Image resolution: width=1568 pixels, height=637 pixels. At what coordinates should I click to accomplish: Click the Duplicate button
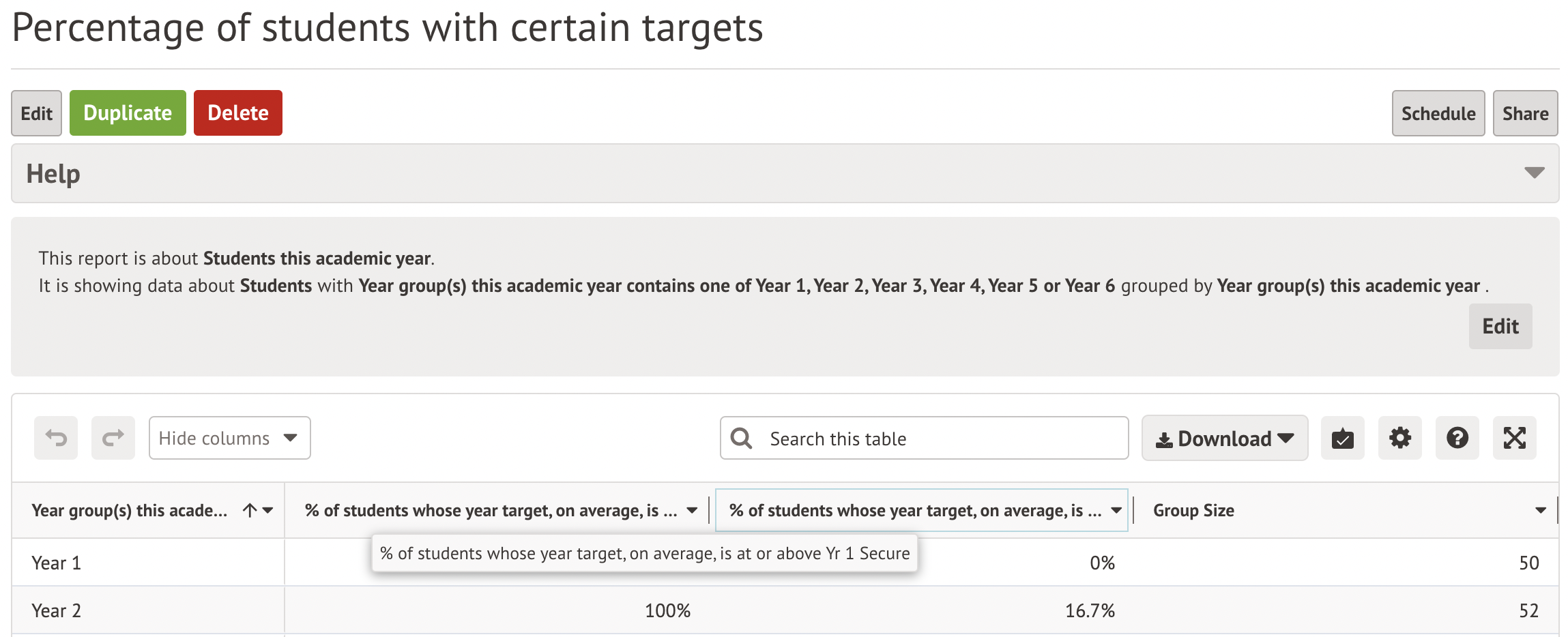(x=128, y=113)
